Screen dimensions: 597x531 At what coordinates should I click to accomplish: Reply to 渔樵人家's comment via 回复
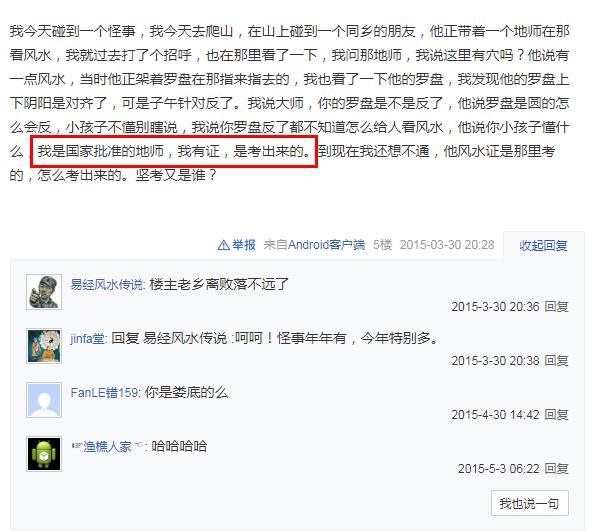click(x=556, y=469)
